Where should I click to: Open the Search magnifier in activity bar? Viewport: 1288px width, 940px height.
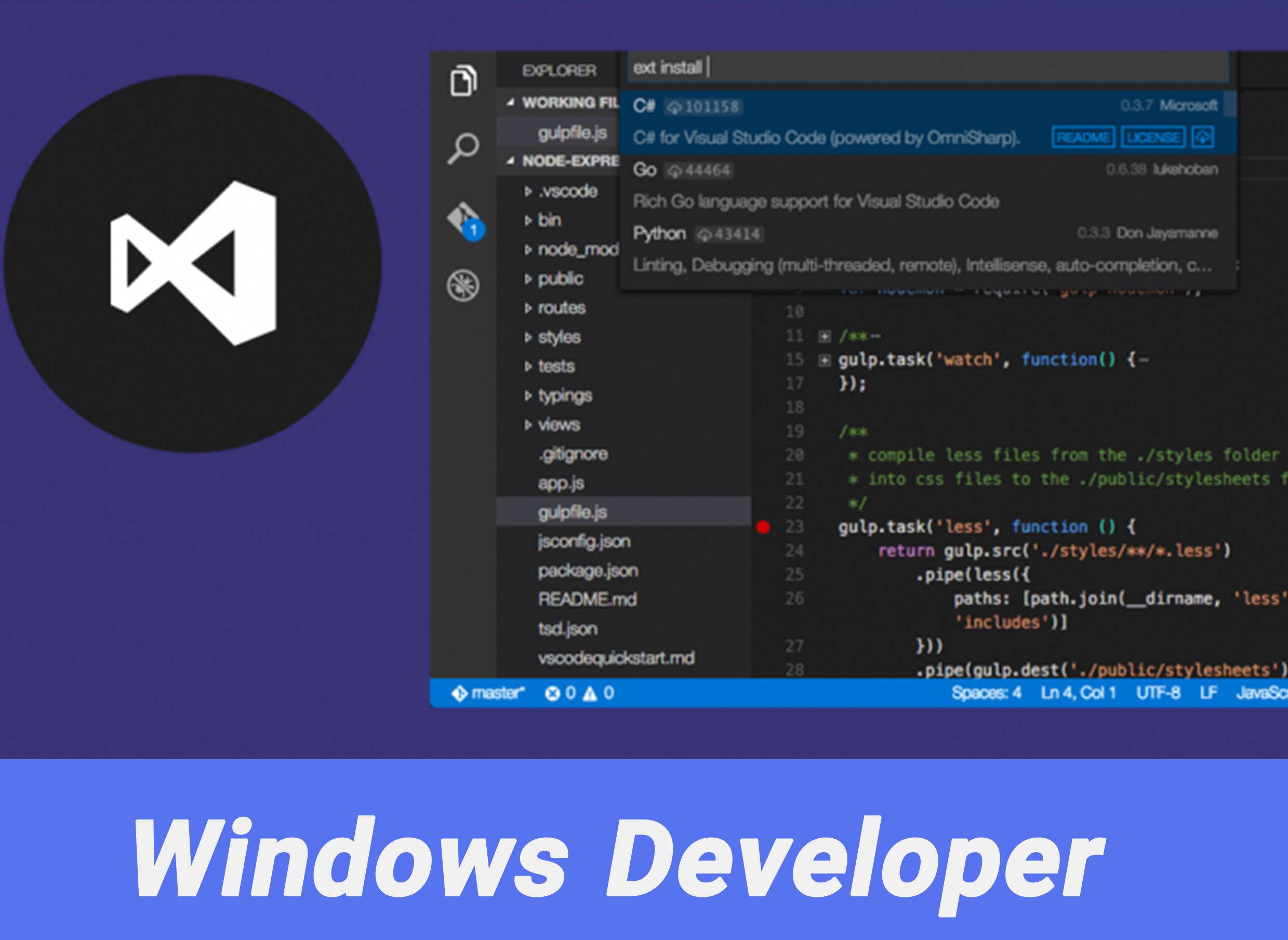tap(463, 149)
